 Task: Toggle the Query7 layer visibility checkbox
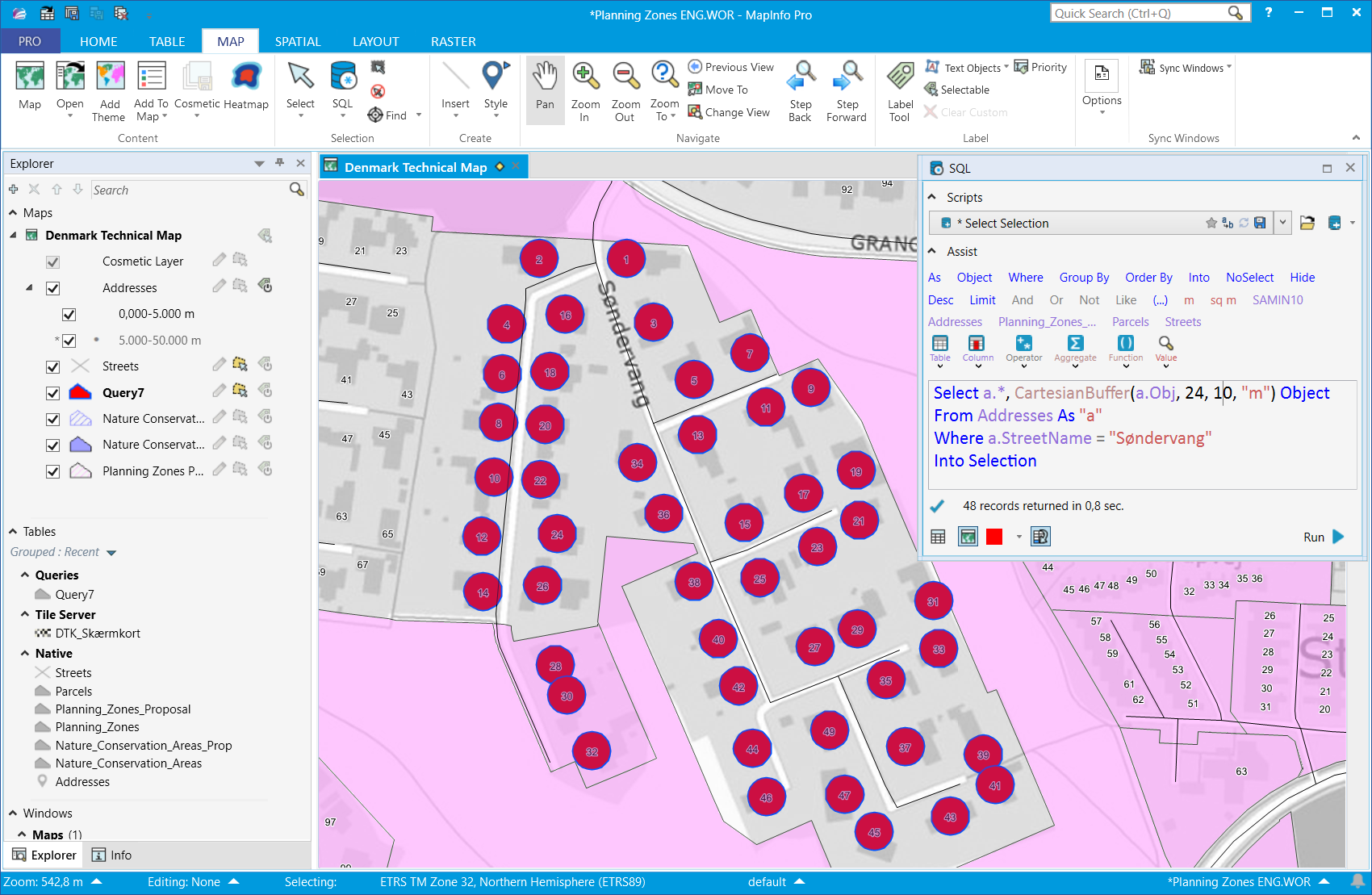tap(53, 393)
